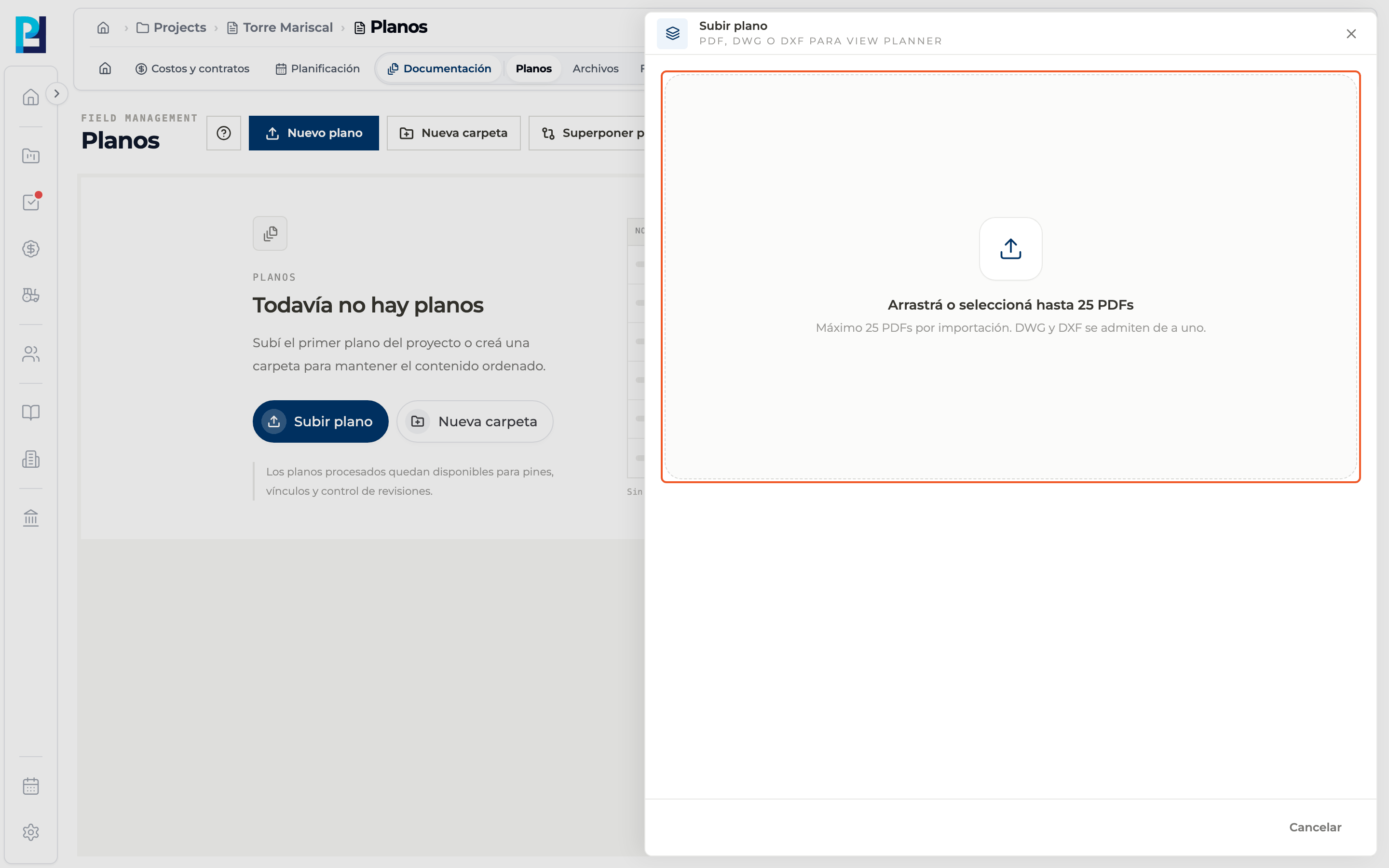1389x868 pixels.
Task: Click the Superponer button
Action: click(586, 133)
